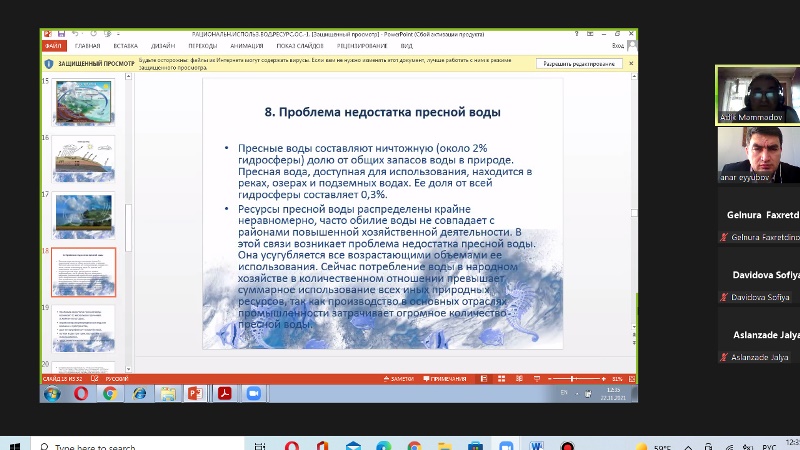Open the ПОКАЗ СЛАЙДОВ ribbon tab
Screen dimensions: 800x450
pyautogui.click(x=300, y=46)
